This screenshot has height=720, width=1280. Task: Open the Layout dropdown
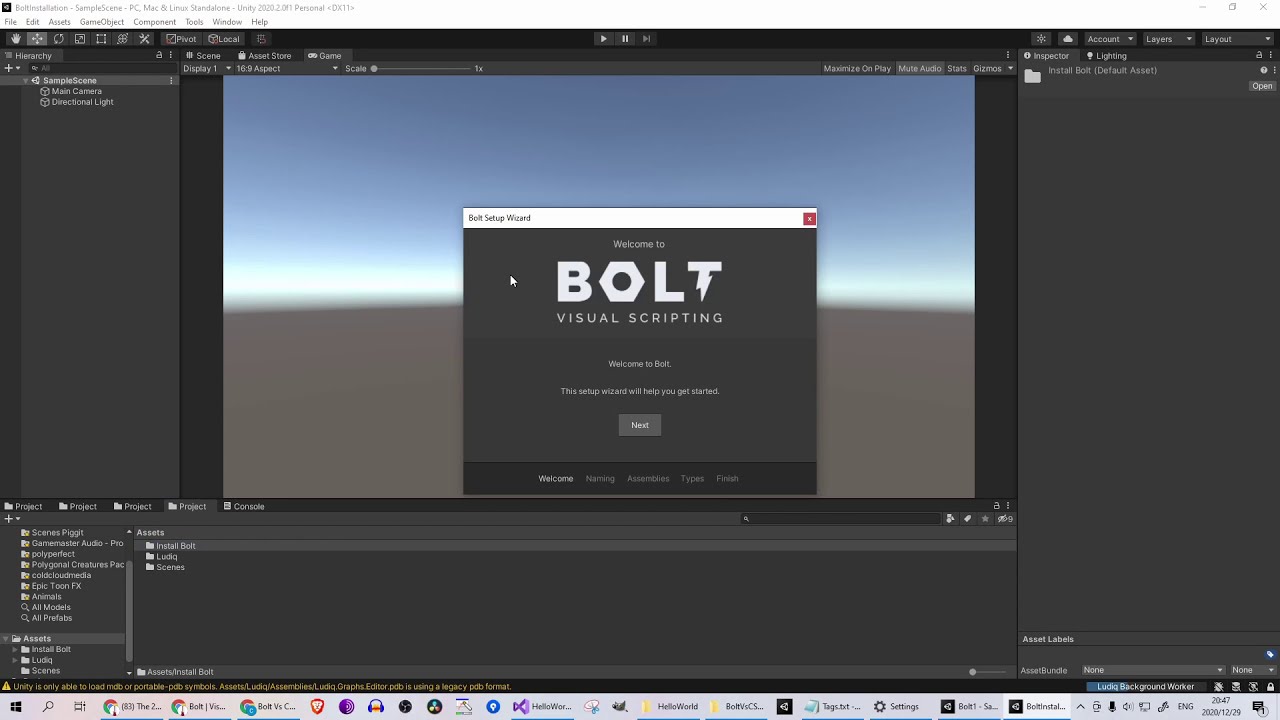click(x=1237, y=39)
